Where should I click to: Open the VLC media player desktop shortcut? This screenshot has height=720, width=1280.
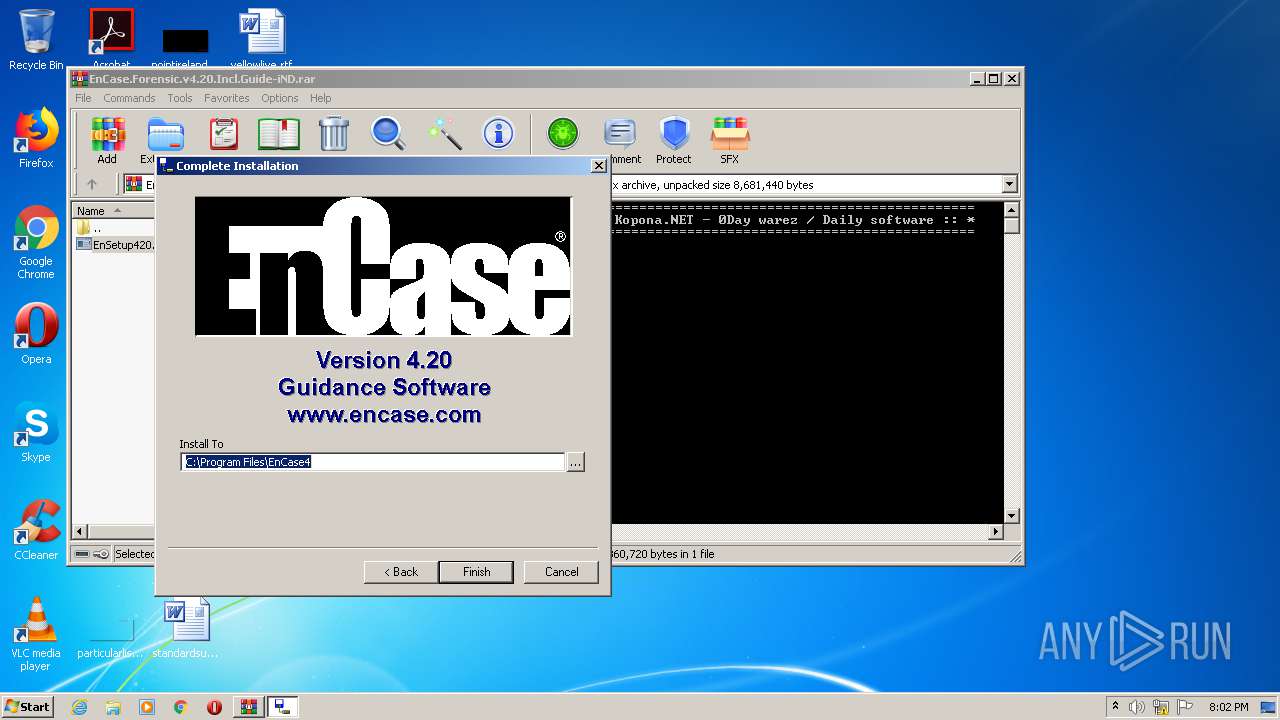click(x=36, y=634)
